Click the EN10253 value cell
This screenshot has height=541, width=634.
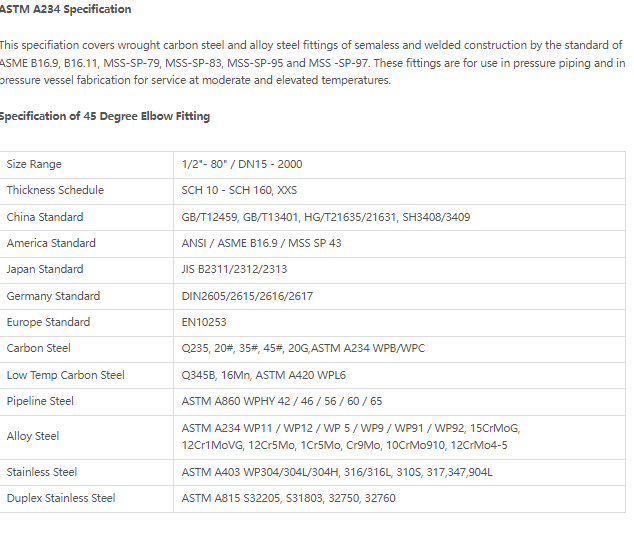(x=399, y=323)
